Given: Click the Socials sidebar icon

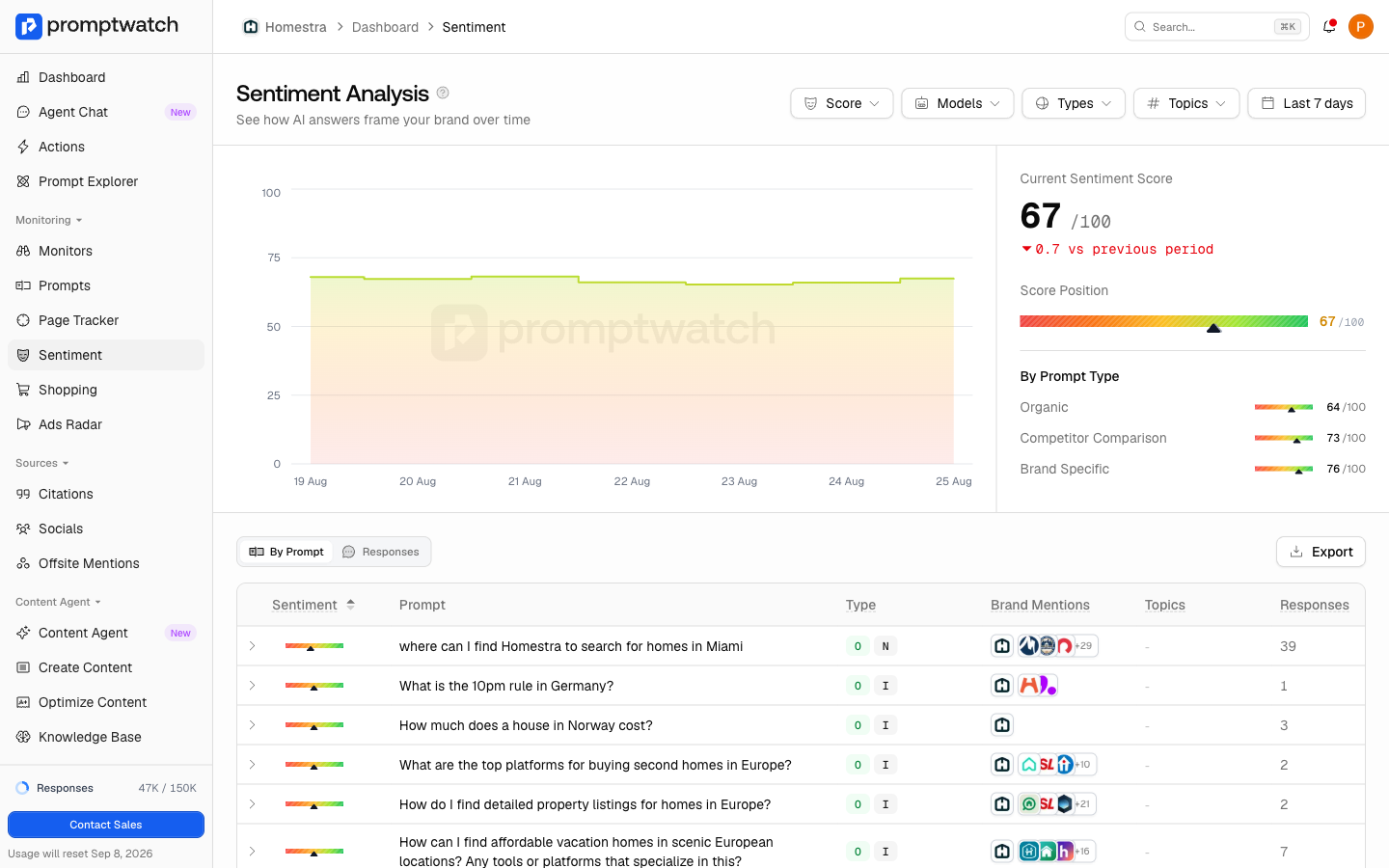Looking at the screenshot, I should click(23, 529).
